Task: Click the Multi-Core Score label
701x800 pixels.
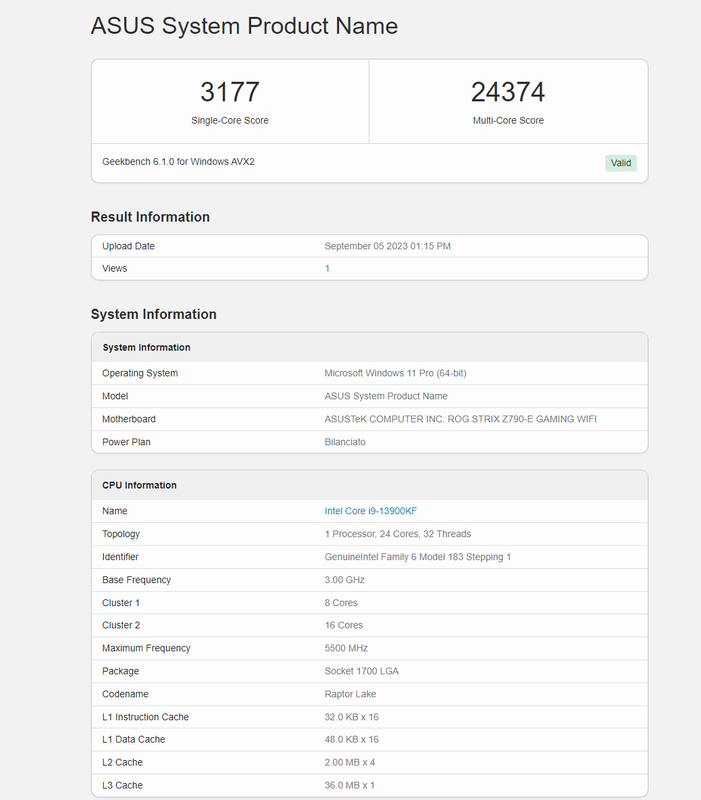Action: click(x=508, y=120)
